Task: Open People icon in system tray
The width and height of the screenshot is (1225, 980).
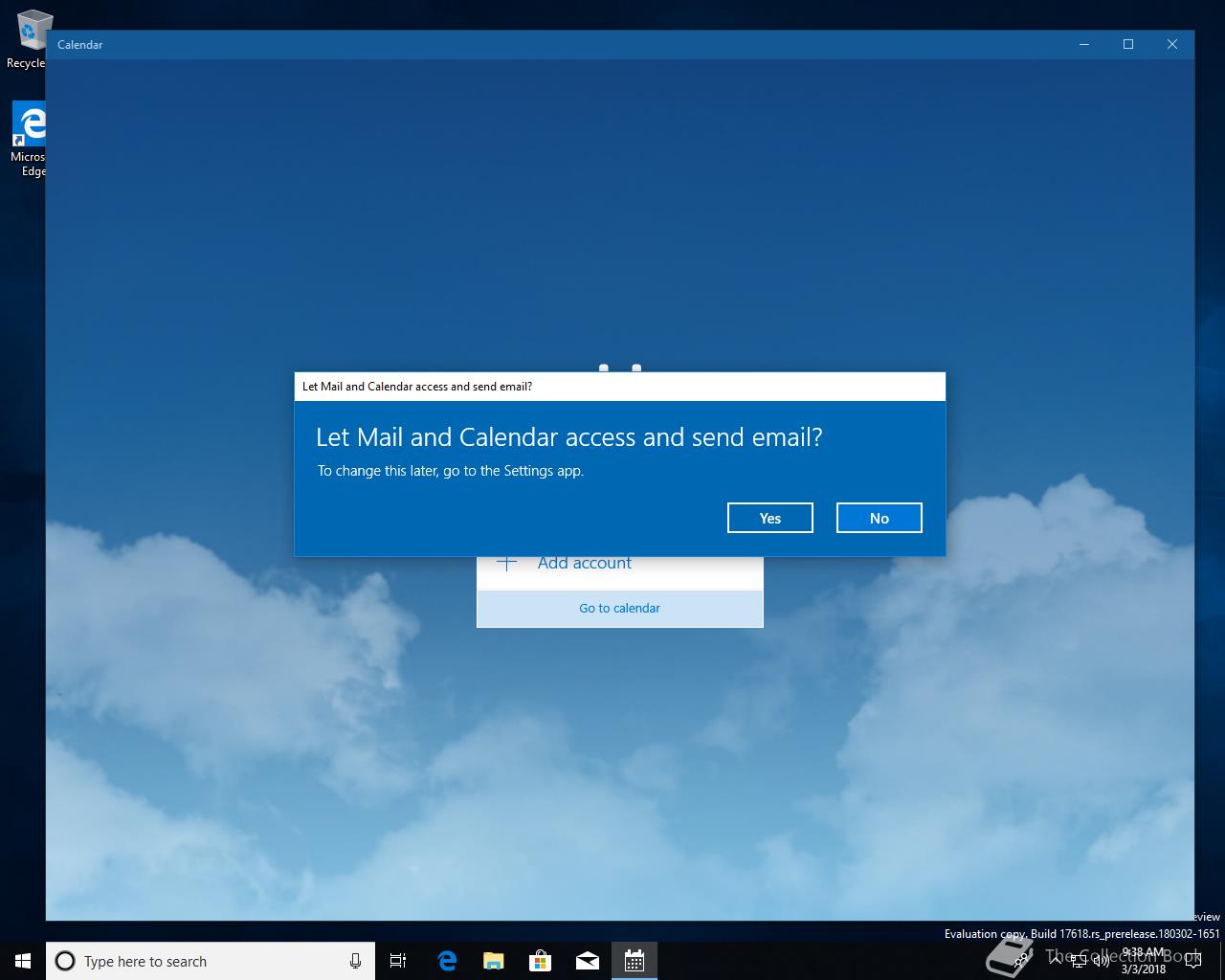Action: click(1022, 961)
